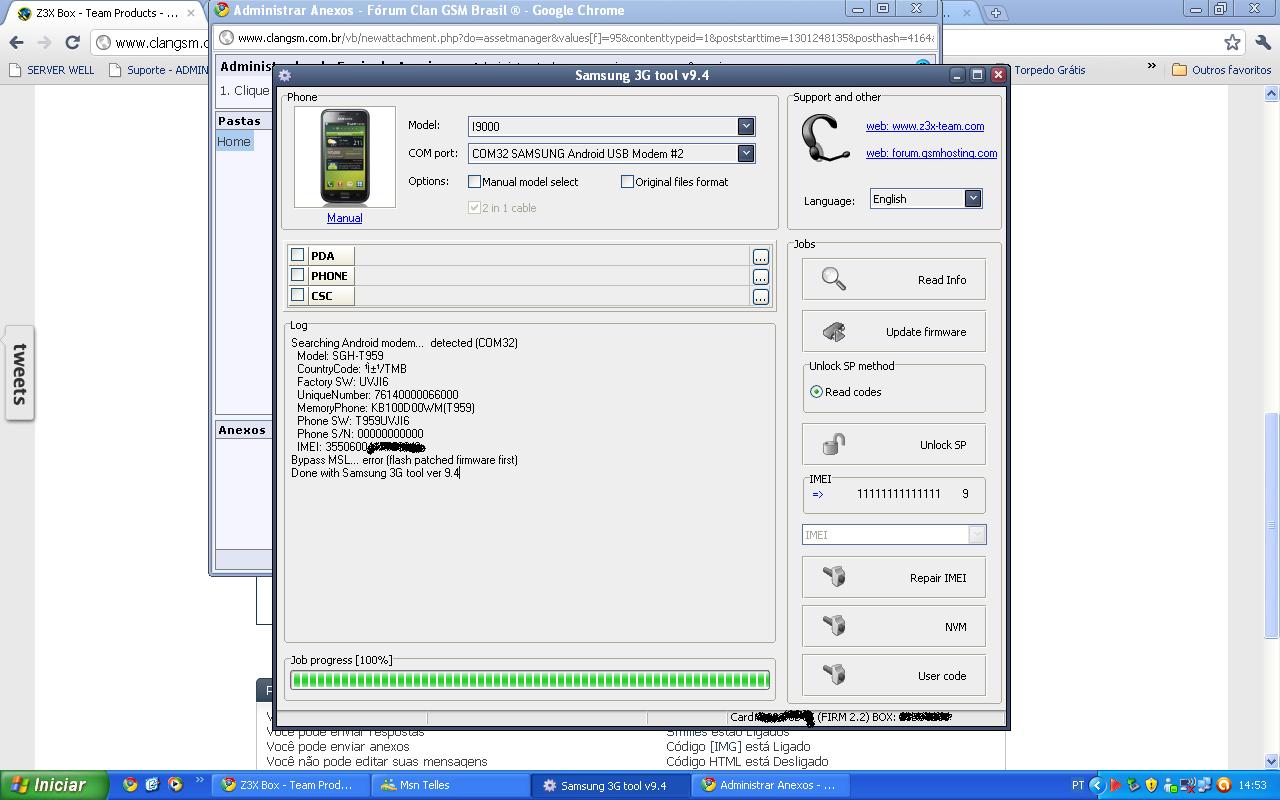Image resolution: width=1280 pixels, height=800 pixels.
Task: Click the middle quick launch icon
Action: pyautogui.click(x=152, y=785)
